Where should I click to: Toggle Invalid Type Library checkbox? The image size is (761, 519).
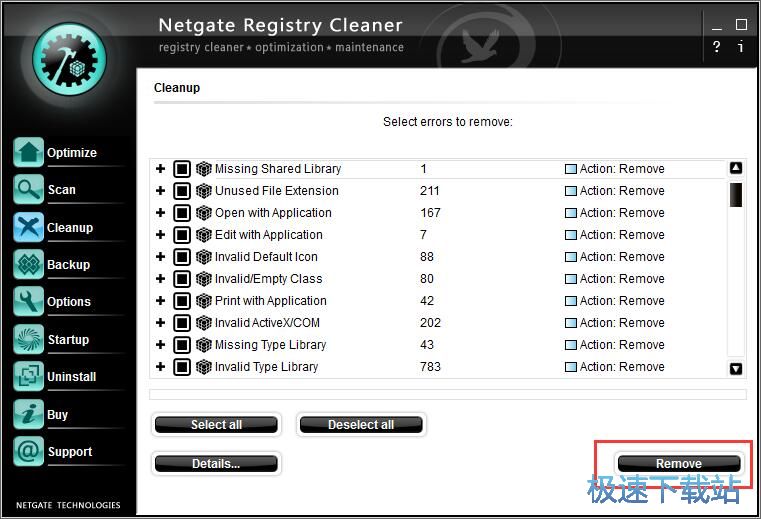(182, 367)
